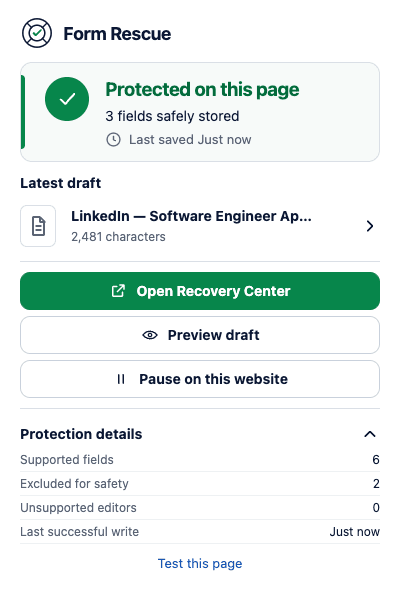Click the Unsupported editors row

200,508
